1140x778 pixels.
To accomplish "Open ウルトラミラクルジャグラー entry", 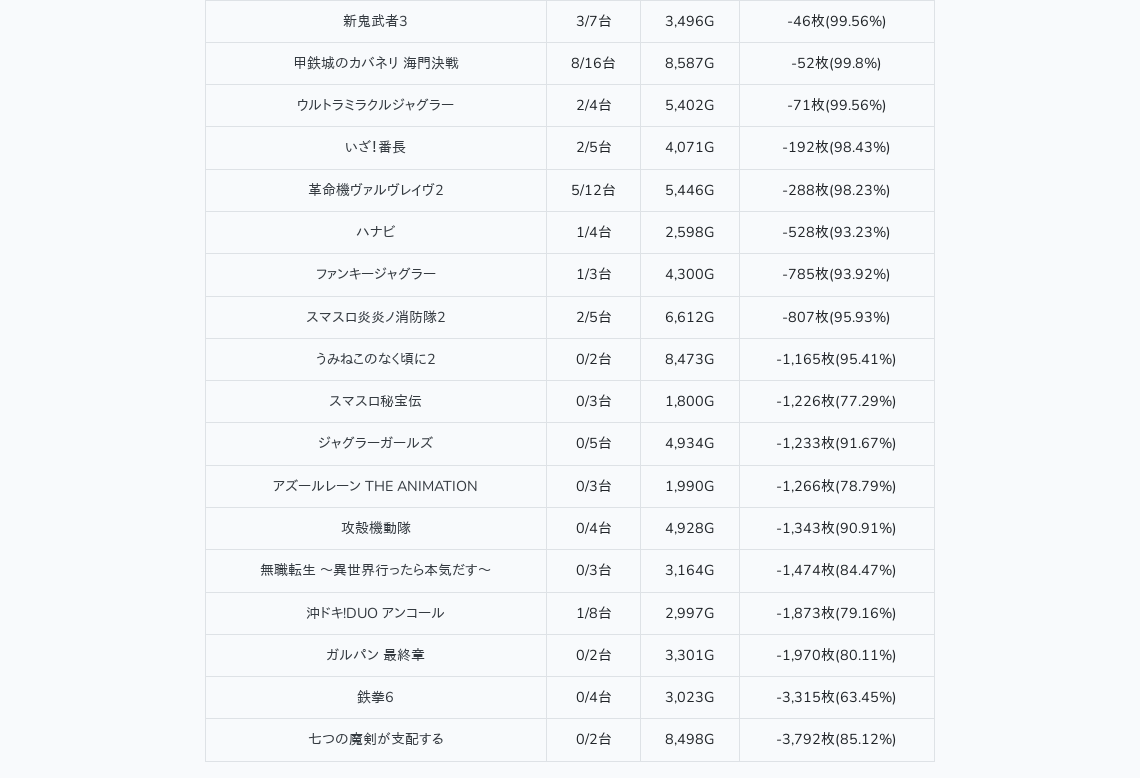I will tap(375, 105).
